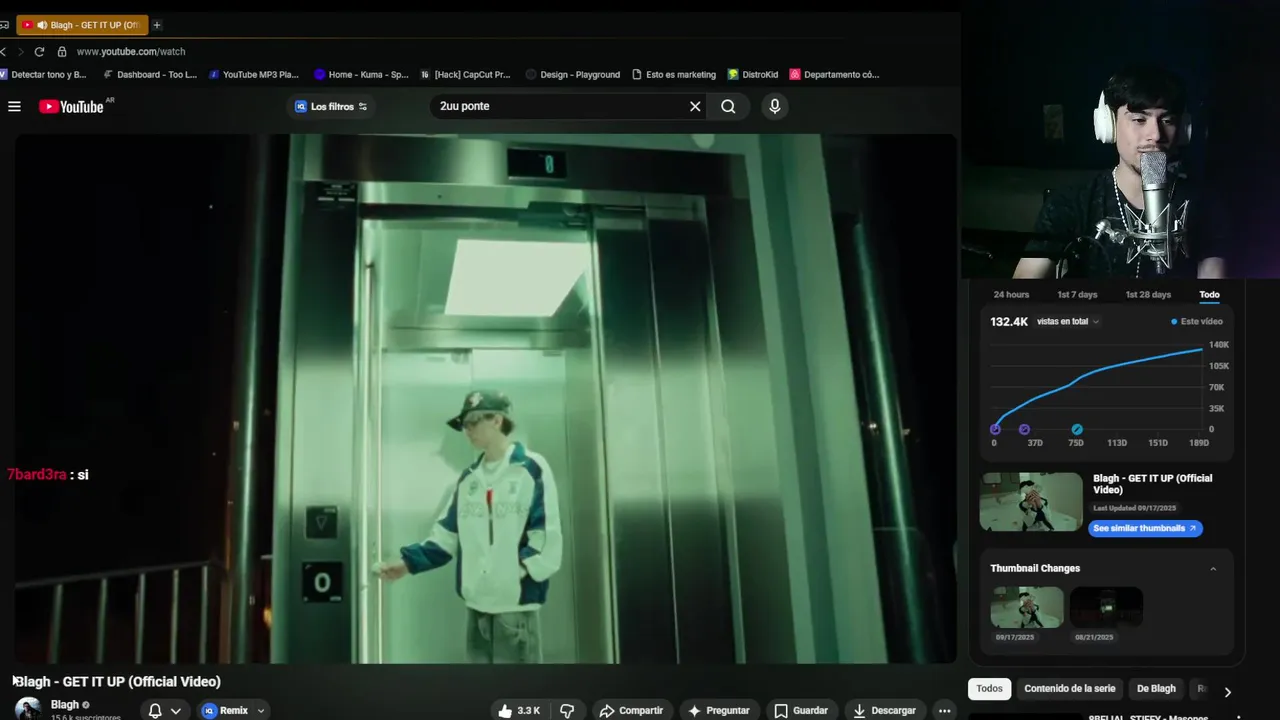This screenshot has width=1280, height=720.
Task: Click the video title 'Blagh - GET IT UP (Official Video)'
Action: click(x=118, y=682)
